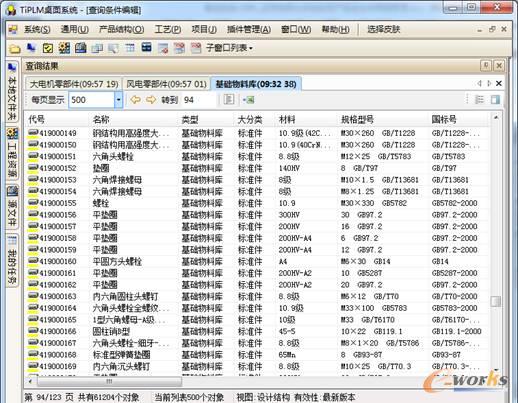Click the horizontal scrollbar thumb
The height and width of the screenshot is (403, 518).
(x=109, y=381)
